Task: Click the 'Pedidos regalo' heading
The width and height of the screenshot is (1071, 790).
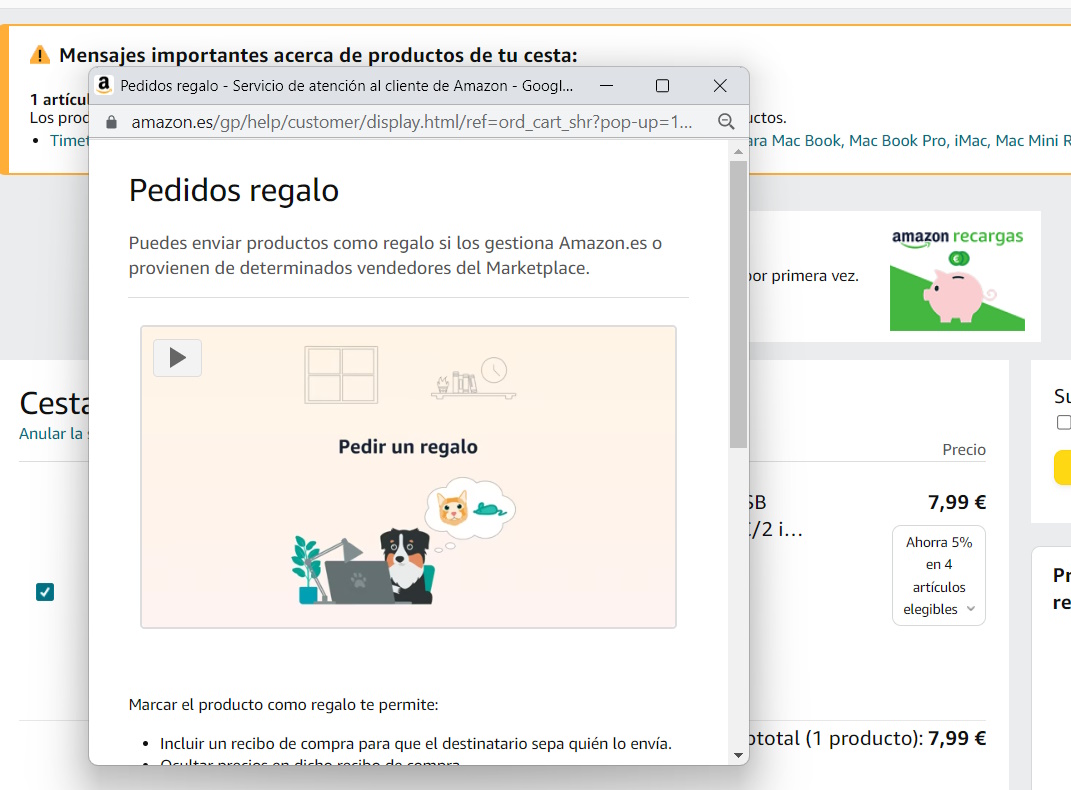Action: coord(234,190)
